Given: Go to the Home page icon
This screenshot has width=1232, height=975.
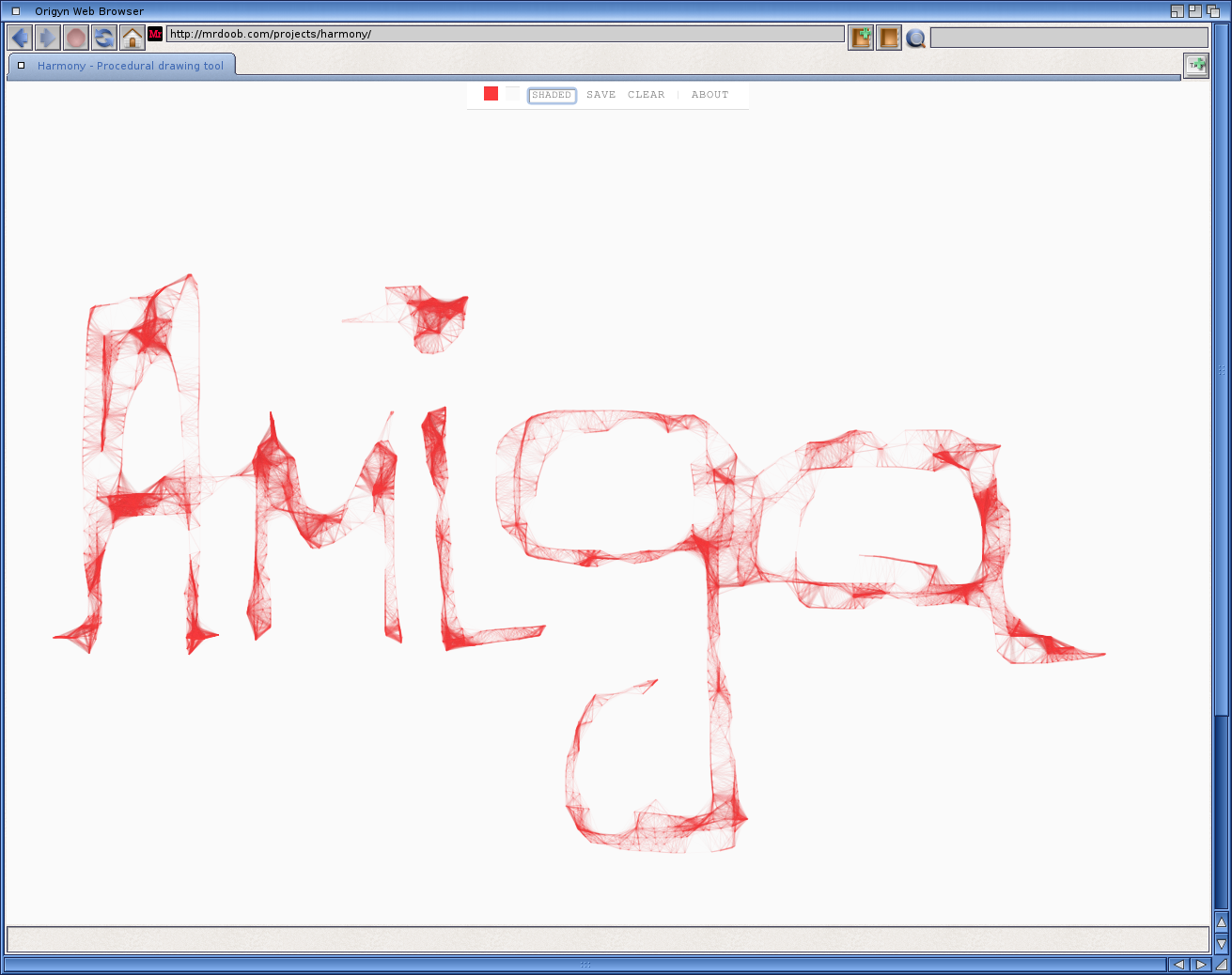Looking at the screenshot, I should [133, 38].
